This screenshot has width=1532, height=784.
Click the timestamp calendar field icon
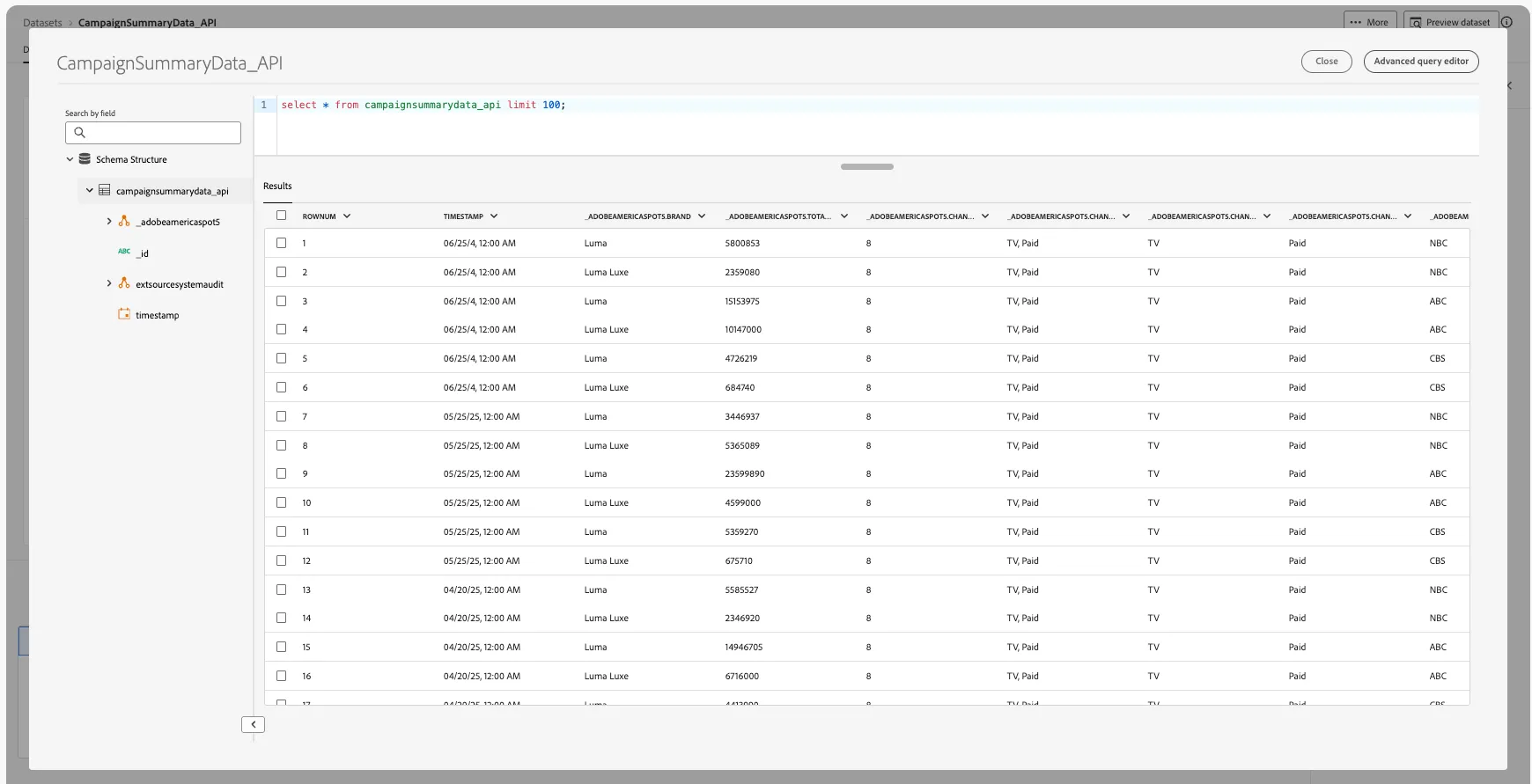click(x=124, y=314)
